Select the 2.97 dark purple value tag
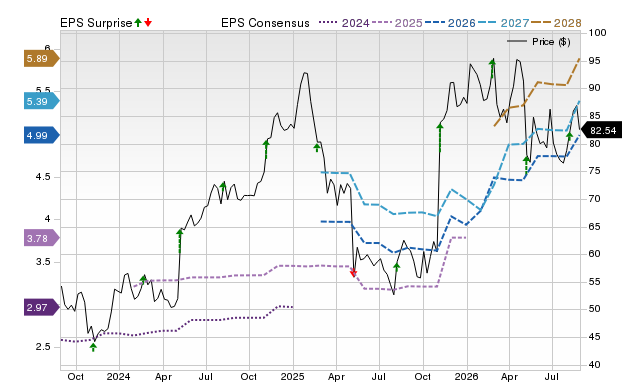The image size is (640, 382). coord(42,307)
